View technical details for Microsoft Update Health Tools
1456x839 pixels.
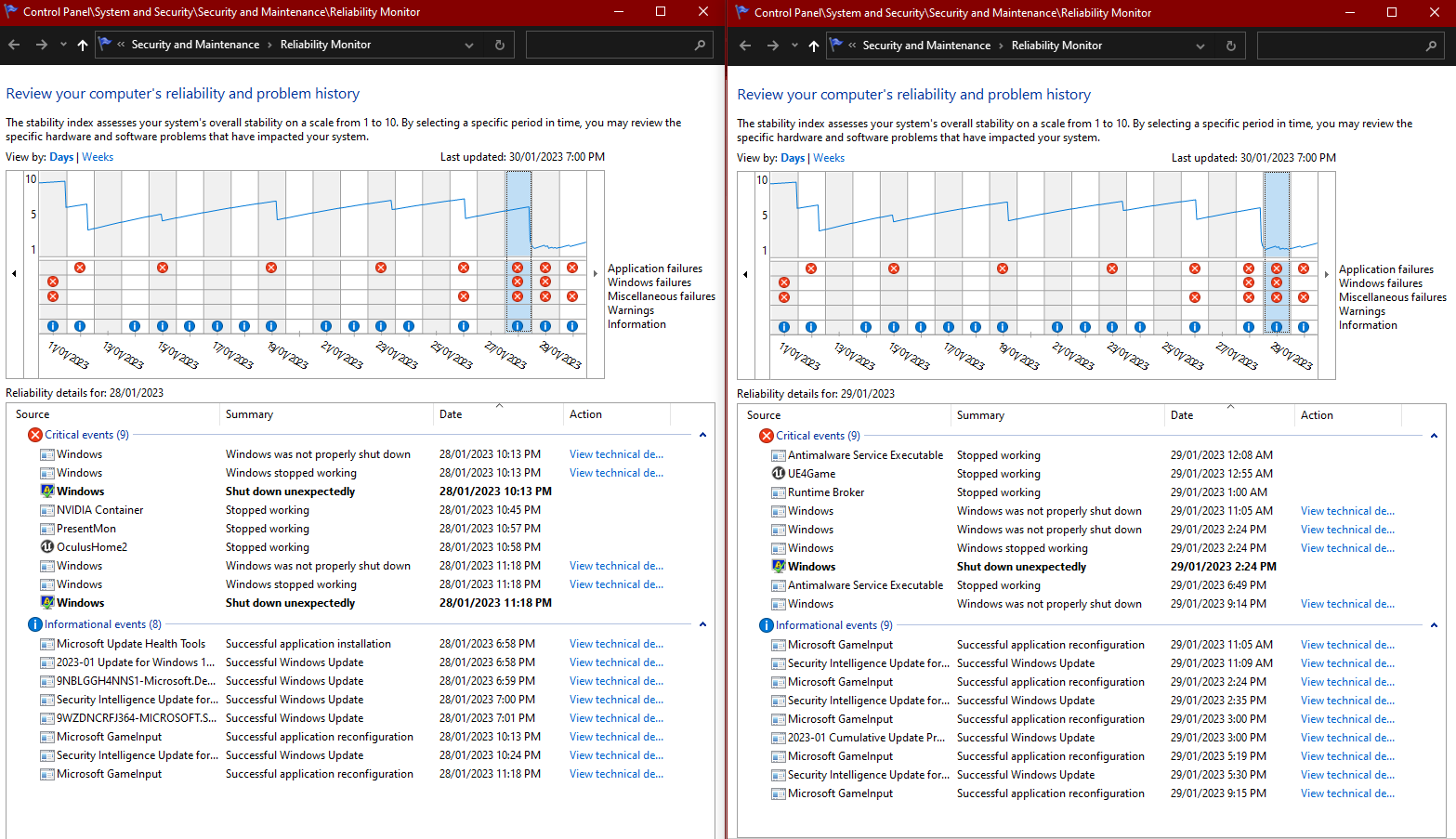[x=616, y=644]
